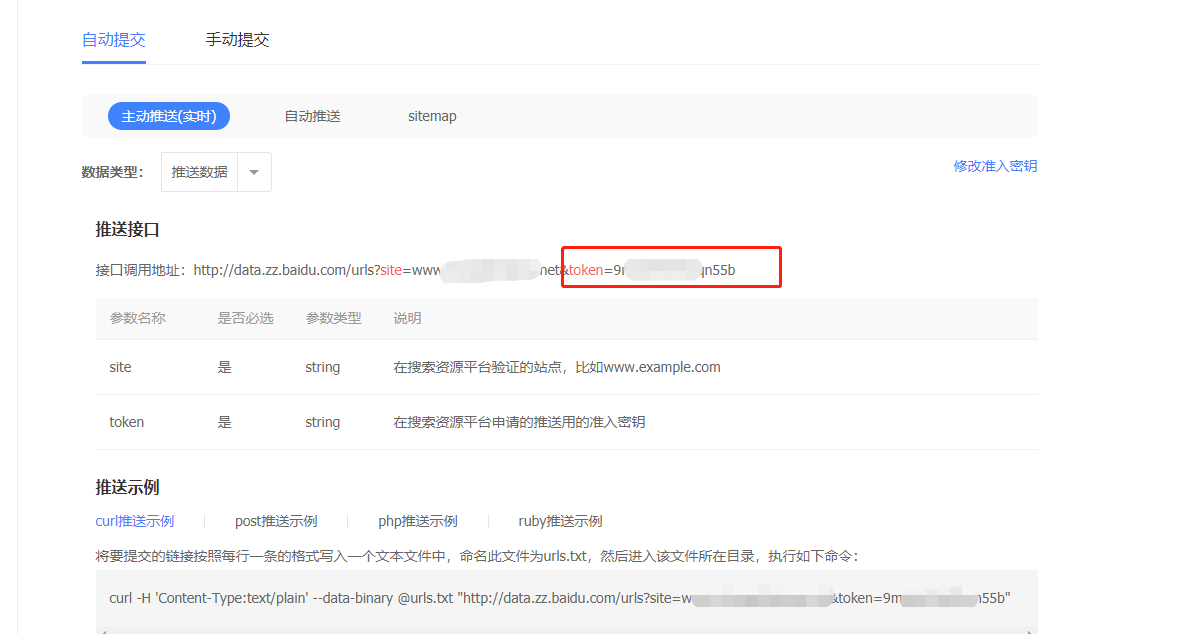Click the red site parameter in the interface URL
This screenshot has width=1180, height=634.
click(390, 269)
